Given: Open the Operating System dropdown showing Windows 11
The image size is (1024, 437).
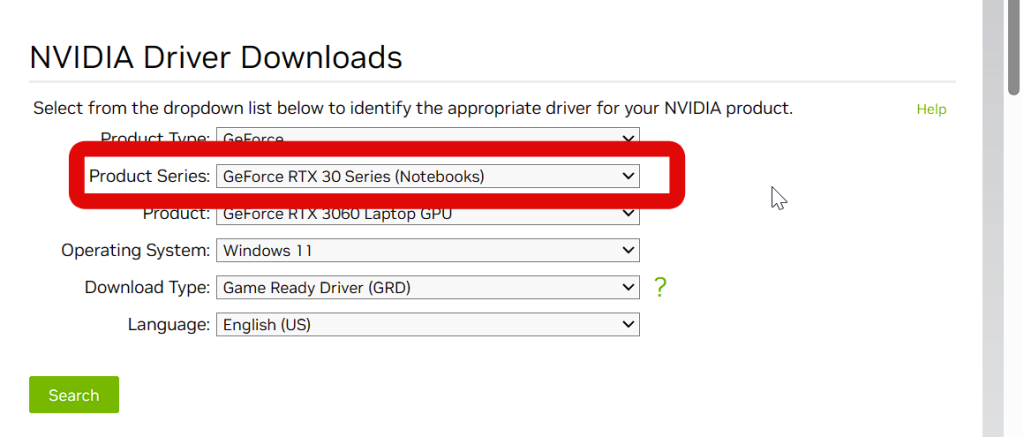Looking at the screenshot, I should coord(428,250).
